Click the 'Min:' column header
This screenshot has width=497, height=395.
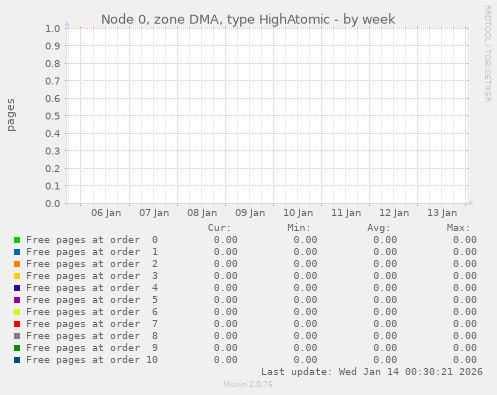[299, 228]
